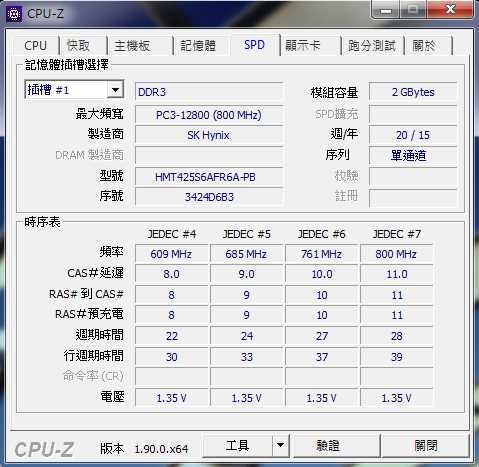Click the 週期時間 value 24

pyautogui.click(x=246, y=336)
